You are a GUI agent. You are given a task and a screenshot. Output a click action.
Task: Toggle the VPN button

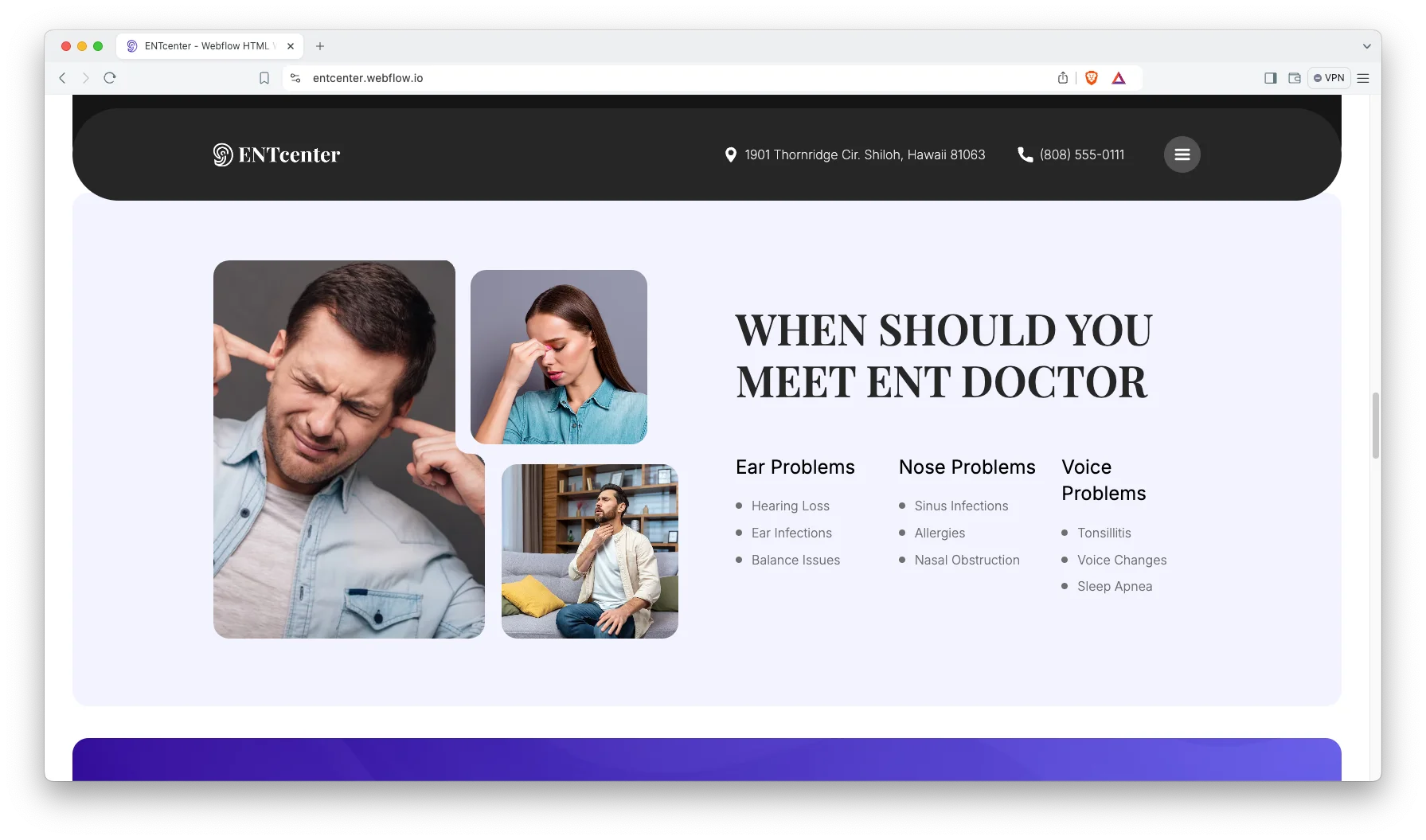[x=1329, y=78]
